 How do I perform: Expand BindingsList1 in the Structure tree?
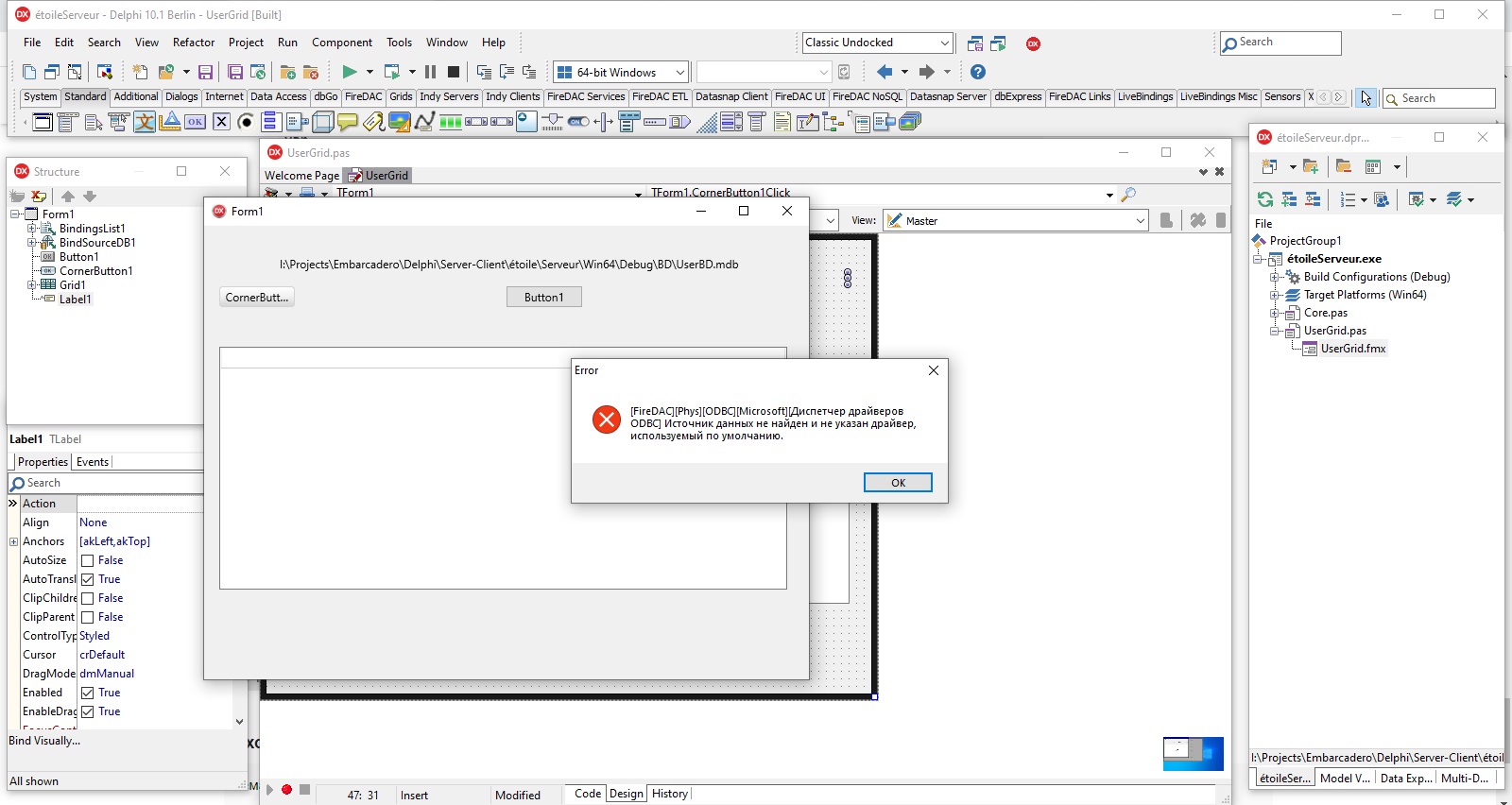[x=32, y=229]
